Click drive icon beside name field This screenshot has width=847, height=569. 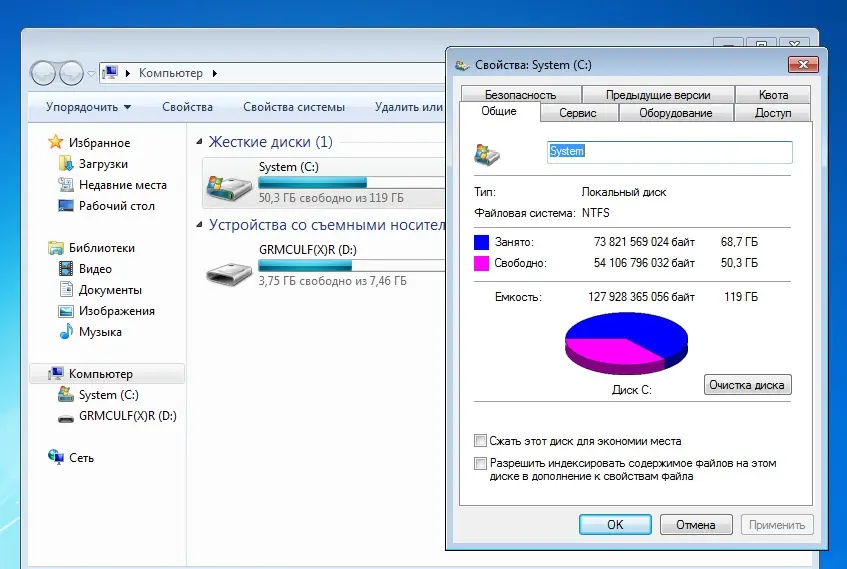(487, 153)
